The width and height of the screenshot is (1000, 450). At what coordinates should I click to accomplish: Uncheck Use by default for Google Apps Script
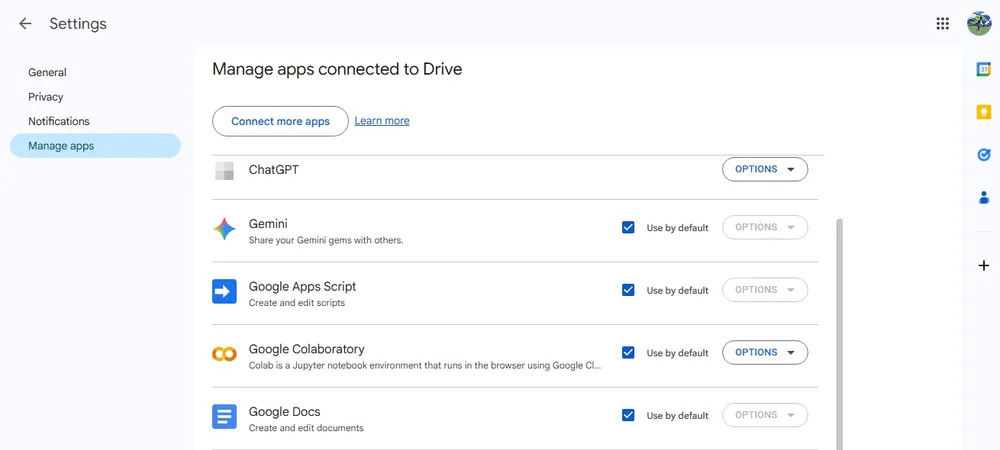628,290
